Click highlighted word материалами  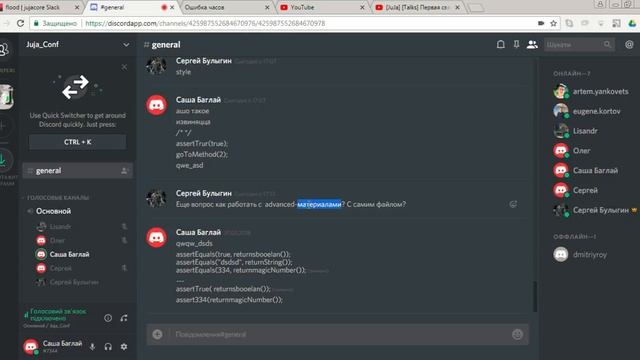[319, 204]
